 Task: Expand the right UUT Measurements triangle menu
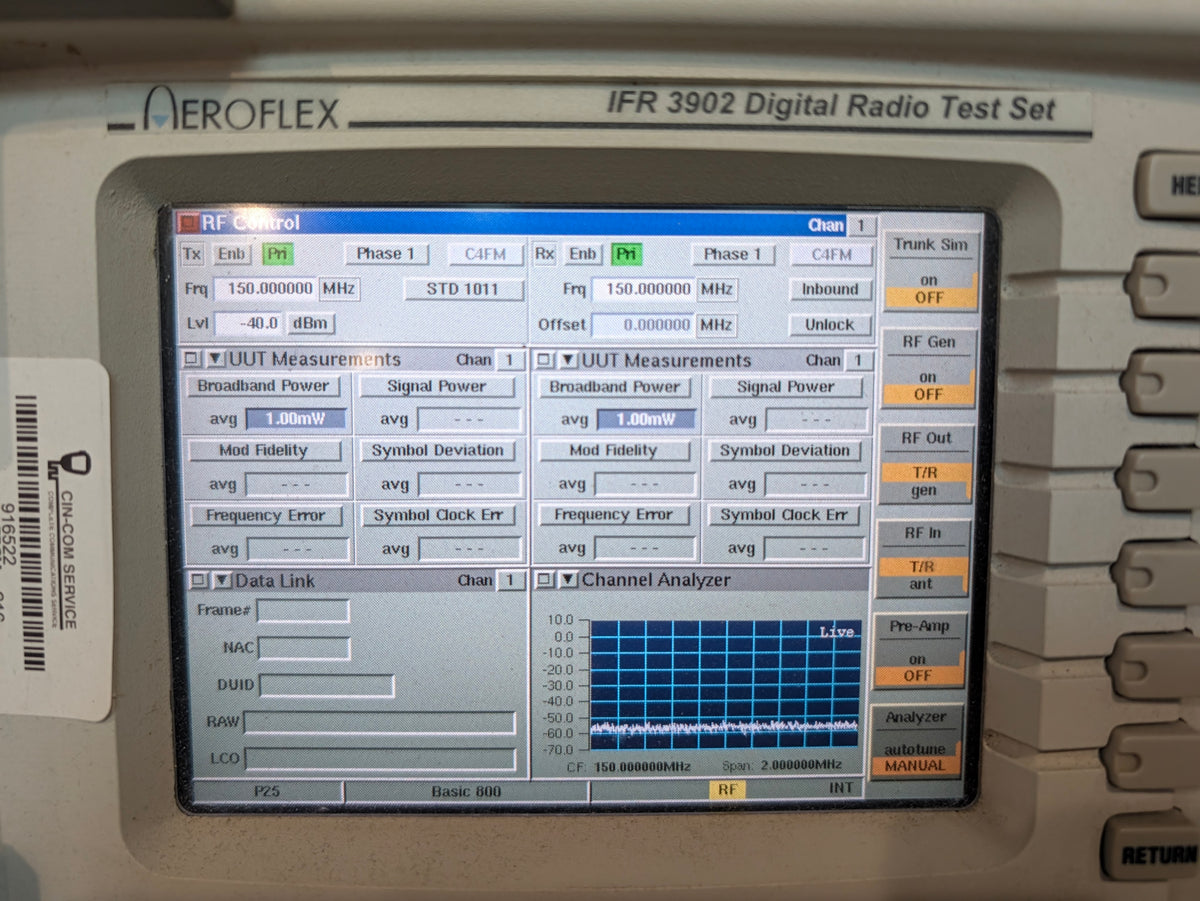[567, 360]
